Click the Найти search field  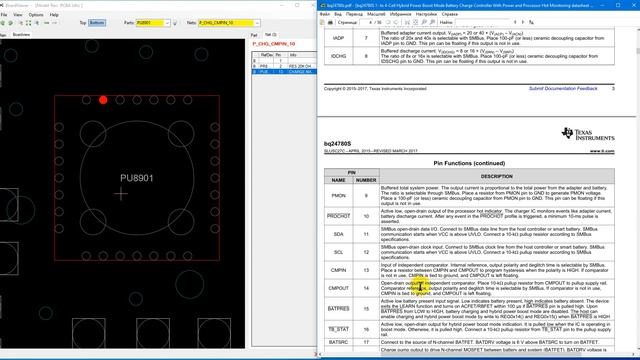[x=483, y=22]
